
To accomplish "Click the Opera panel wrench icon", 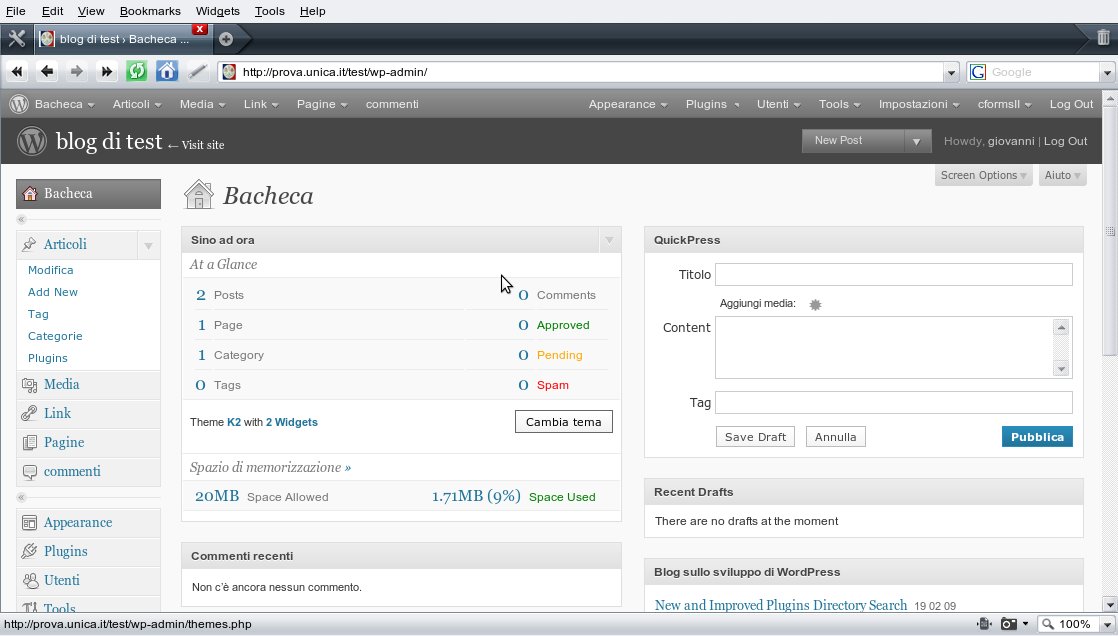I will (16, 39).
